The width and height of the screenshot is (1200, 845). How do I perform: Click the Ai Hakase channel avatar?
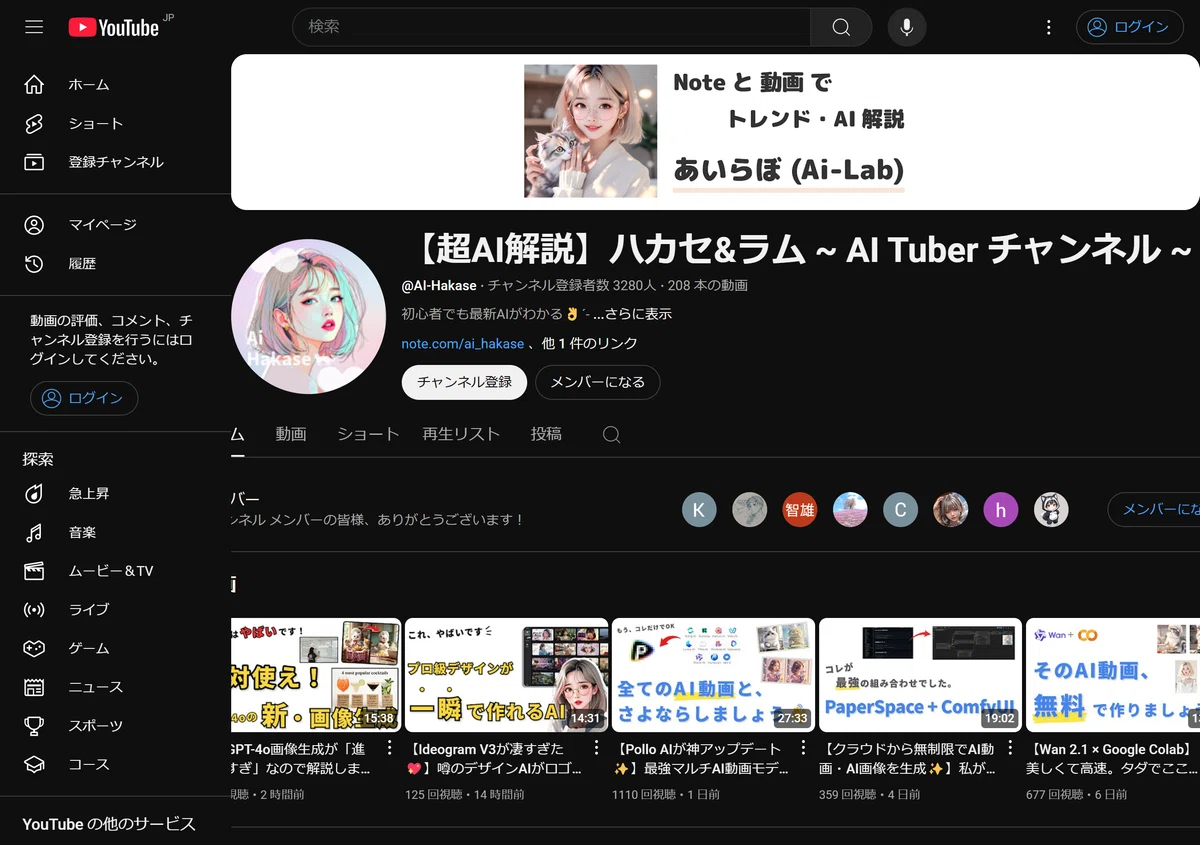click(x=308, y=317)
